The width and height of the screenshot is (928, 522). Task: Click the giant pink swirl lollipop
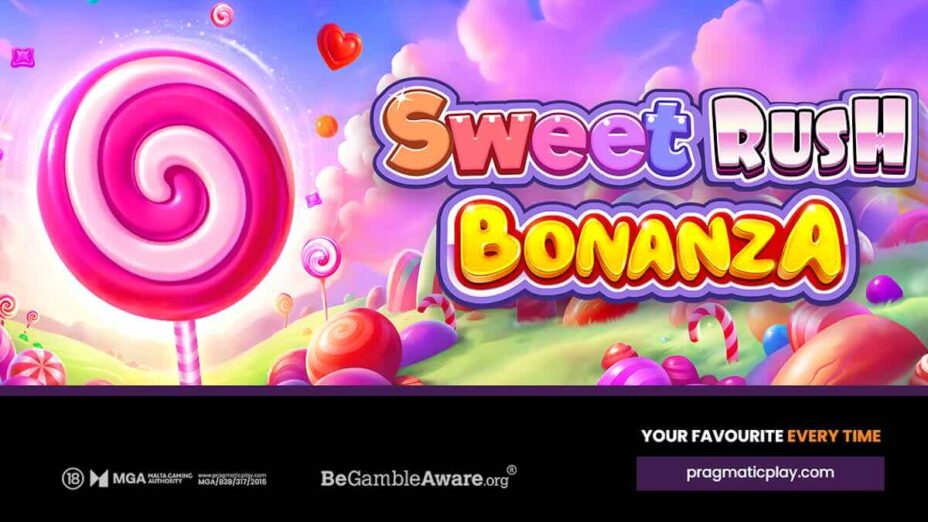click(x=165, y=185)
